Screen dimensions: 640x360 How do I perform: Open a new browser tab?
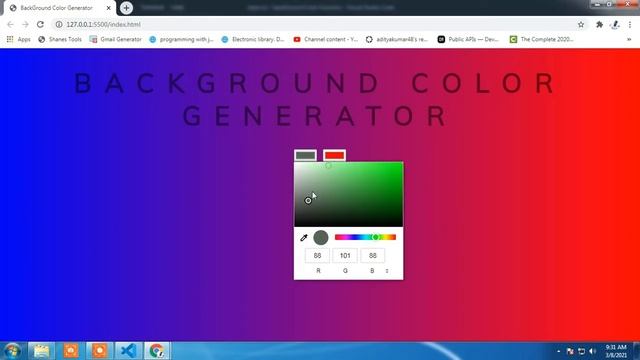[x=126, y=8]
